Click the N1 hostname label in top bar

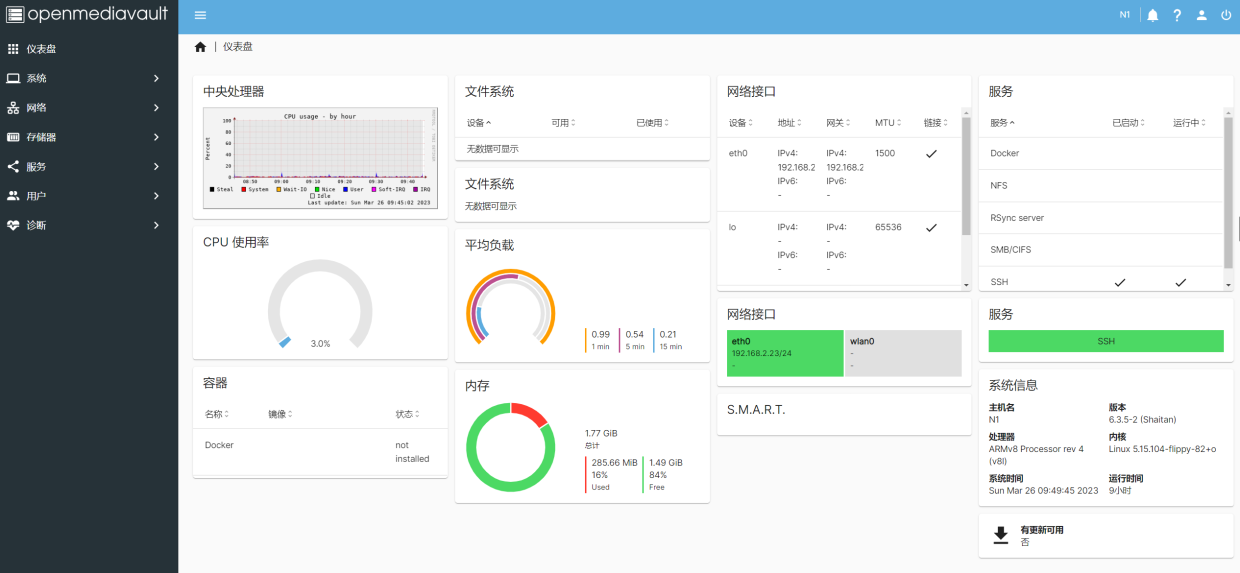pyautogui.click(x=1125, y=15)
